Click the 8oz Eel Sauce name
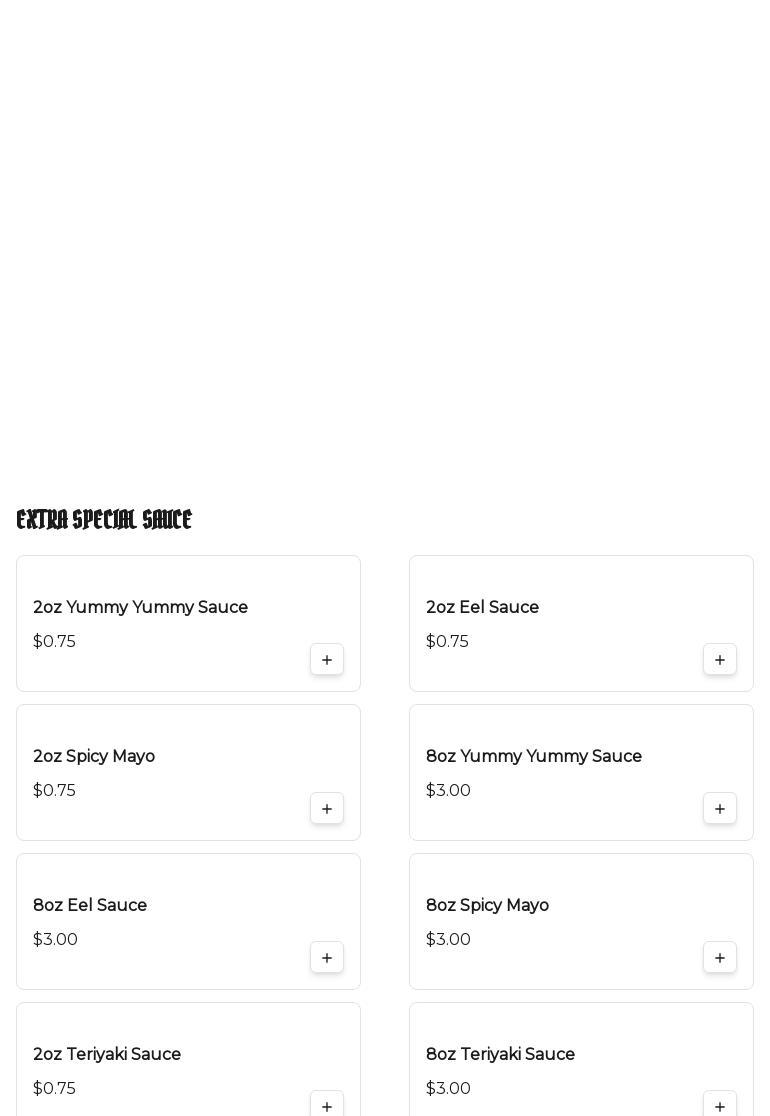The image size is (770, 1116). pyautogui.click(x=90, y=906)
